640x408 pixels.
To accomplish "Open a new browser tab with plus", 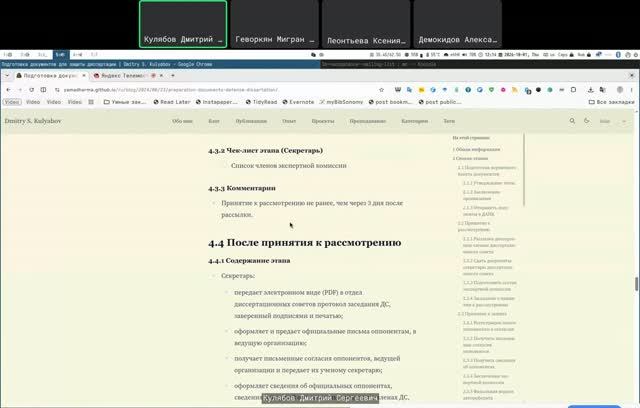I will (173, 75).
